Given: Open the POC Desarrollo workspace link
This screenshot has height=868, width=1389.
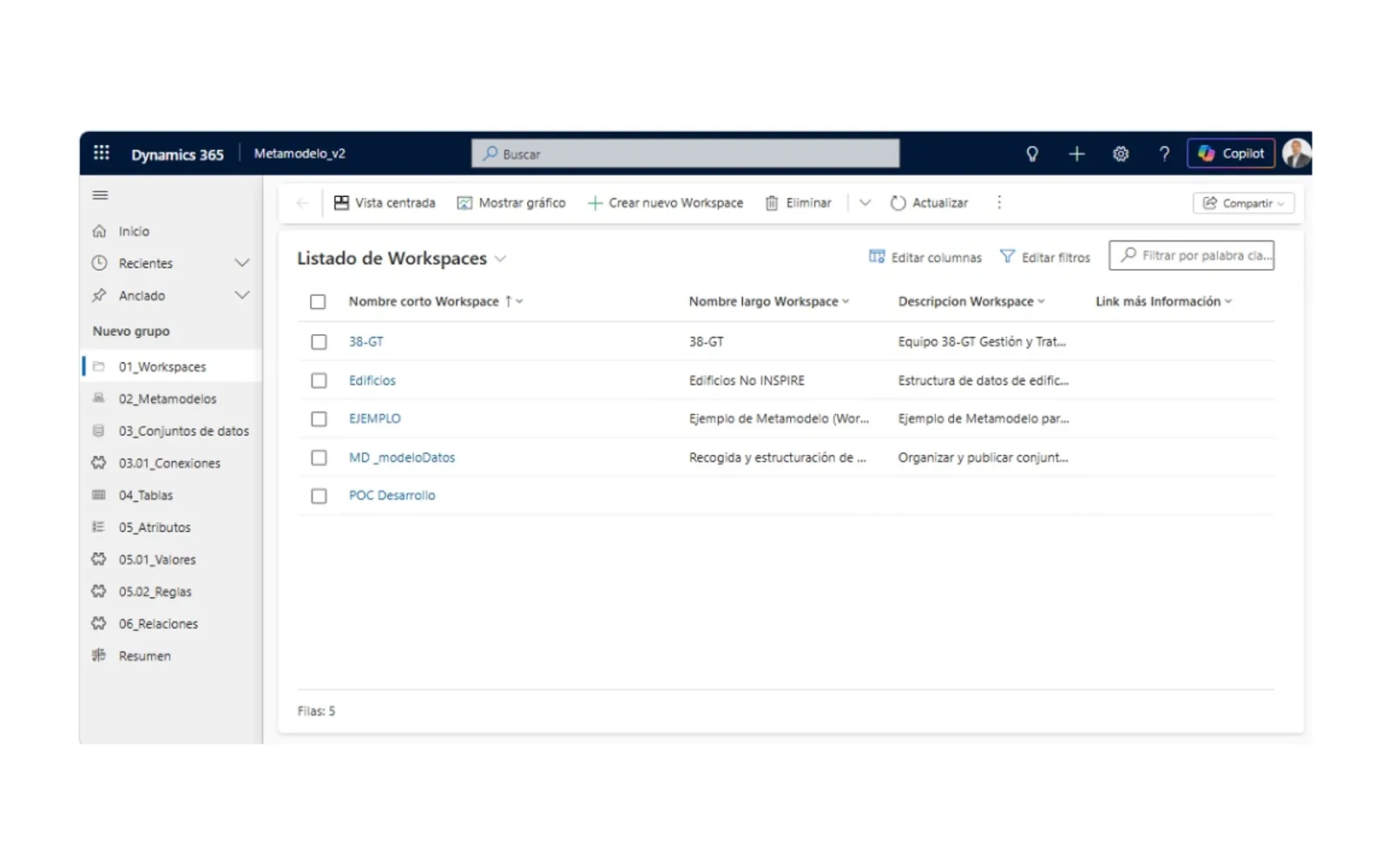Looking at the screenshot, I should pyautogui.click(x=392, y=496).
